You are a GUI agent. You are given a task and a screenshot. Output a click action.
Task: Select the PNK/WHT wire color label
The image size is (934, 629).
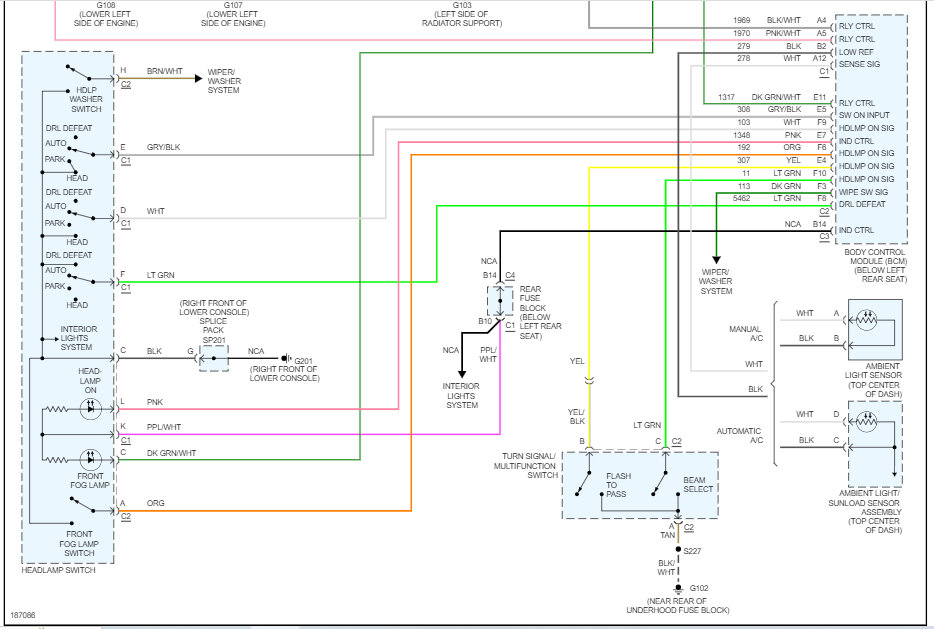[x=783, y=33]
